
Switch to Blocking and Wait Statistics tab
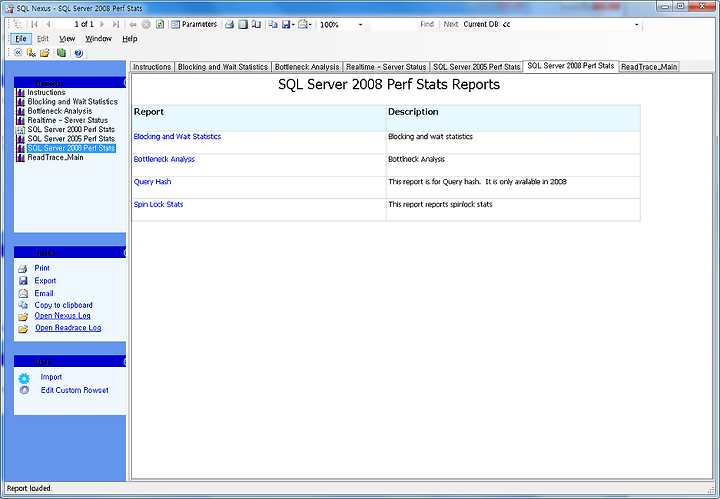click(x=223, y=67)
